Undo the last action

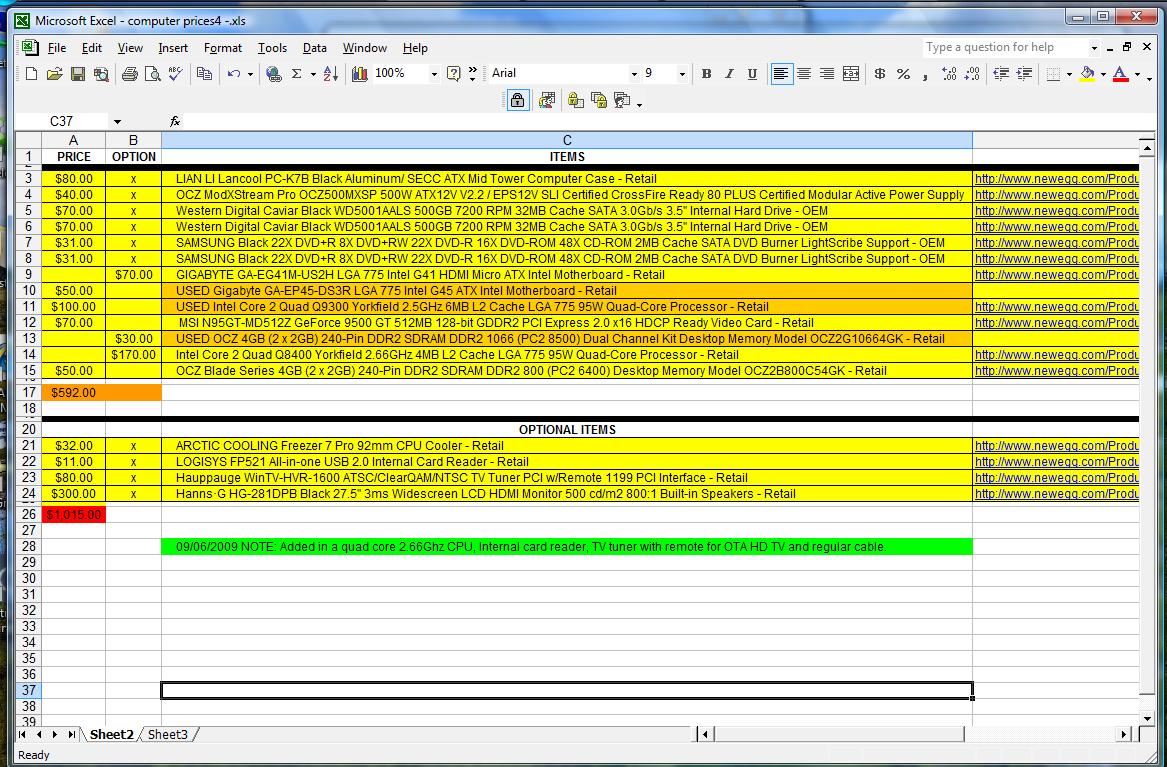[234, 74]
